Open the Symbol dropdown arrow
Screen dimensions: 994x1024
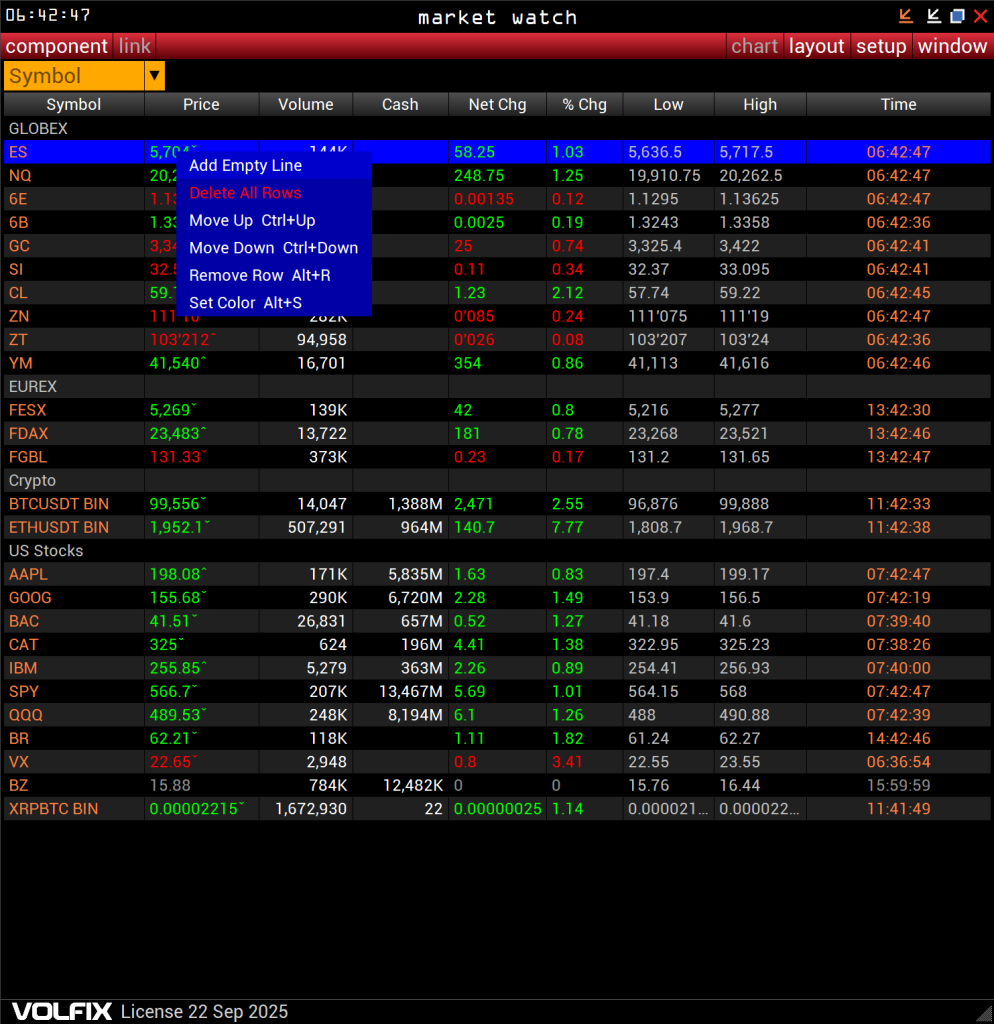pyautogui.click(x=154, y=76)
